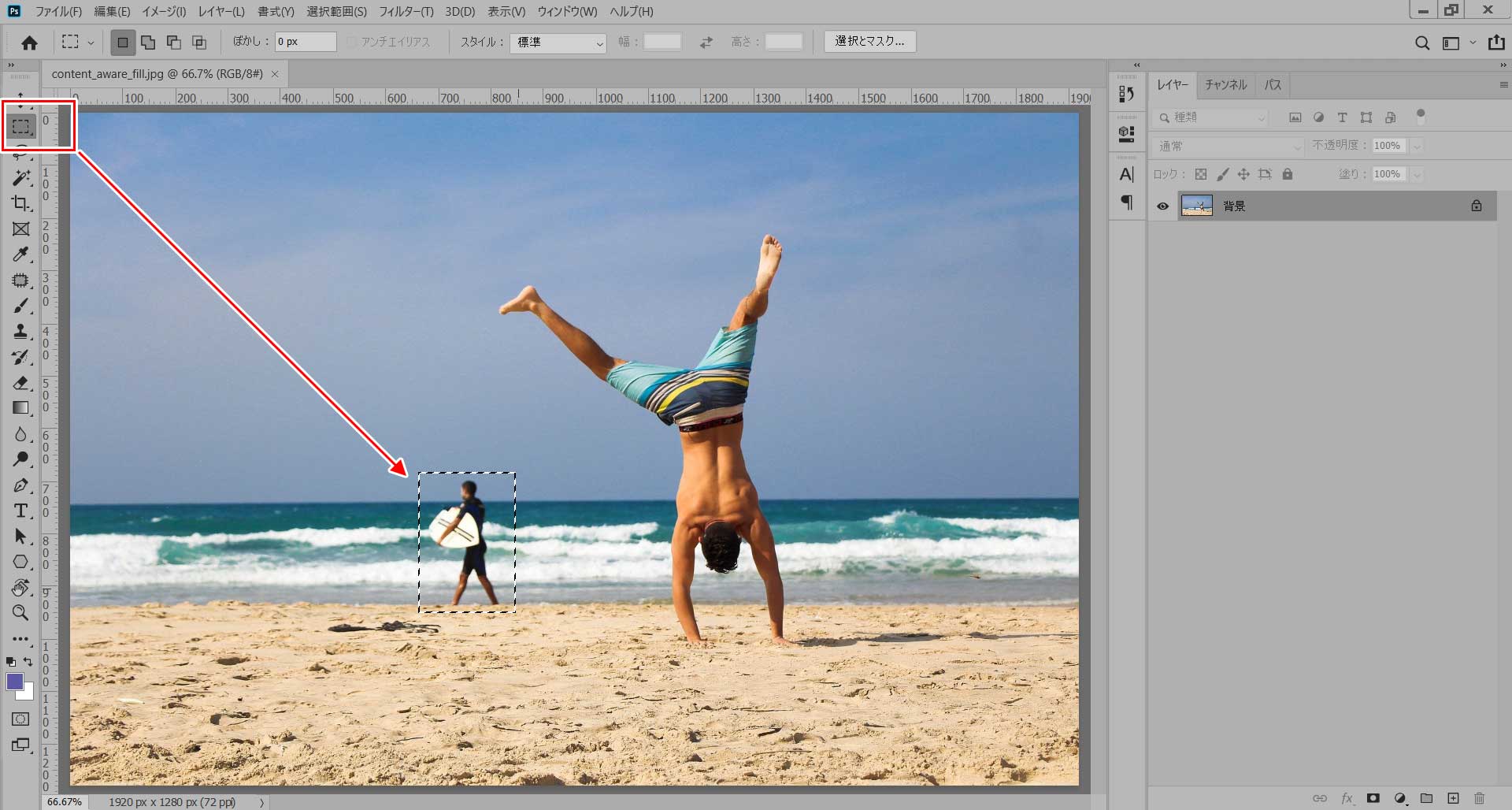
Task: Switch to the チャンネル tab
Action: [x=1226, y=85]
